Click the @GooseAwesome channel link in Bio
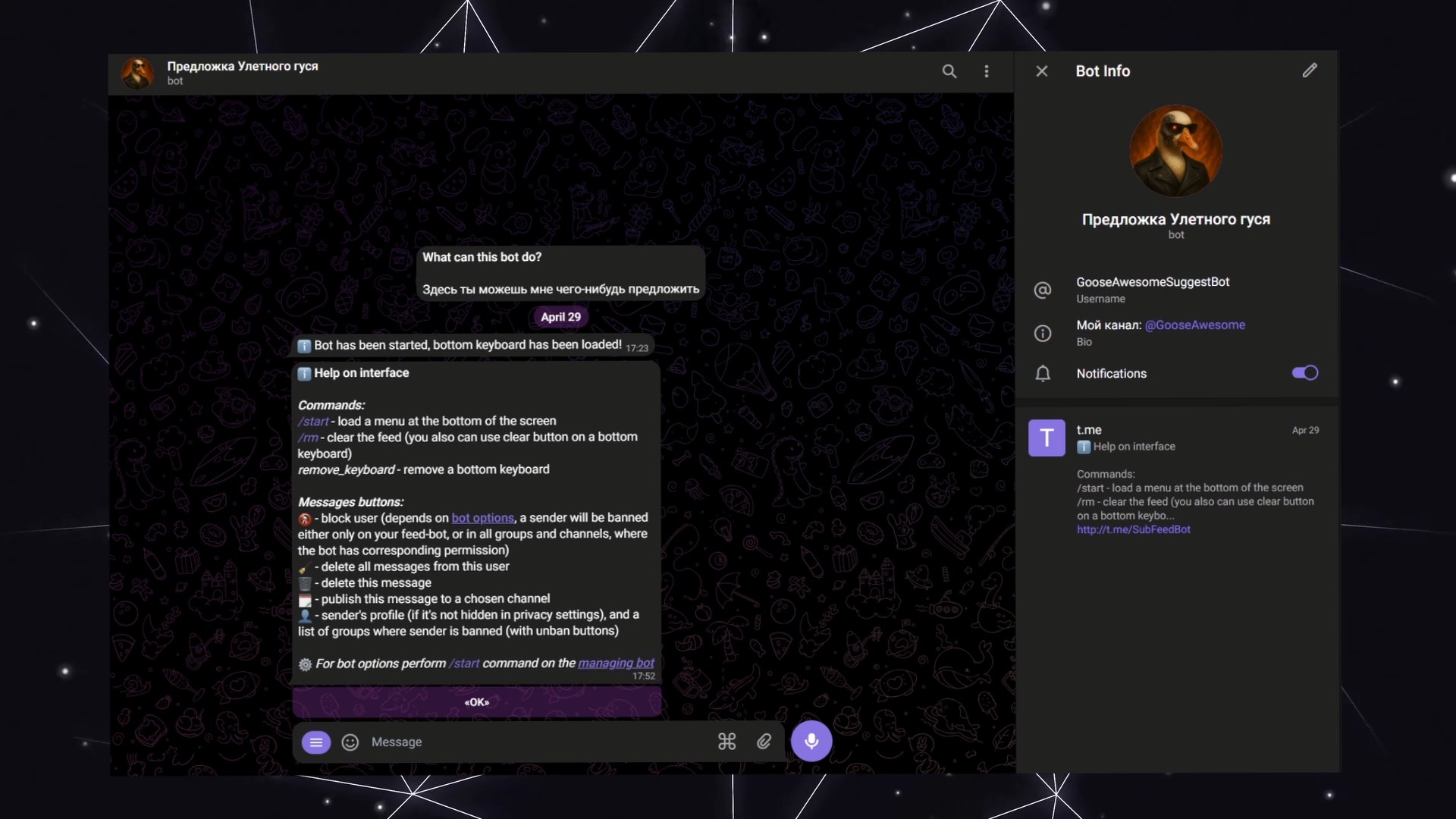The image size is (1456, 819). (x=1194, y=325)
